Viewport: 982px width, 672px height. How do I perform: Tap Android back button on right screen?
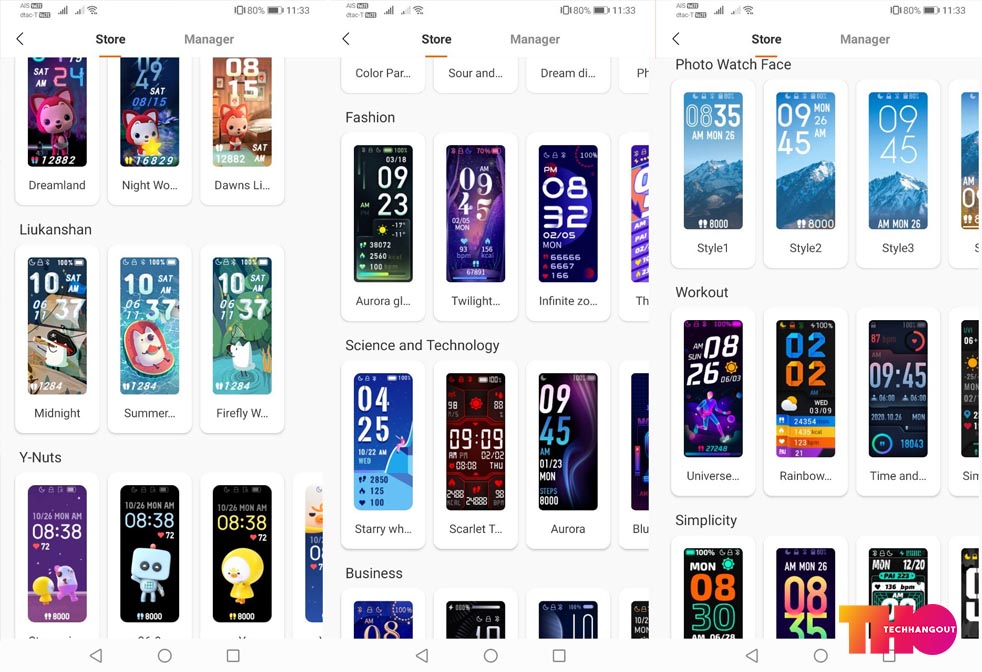click(752, 655)
